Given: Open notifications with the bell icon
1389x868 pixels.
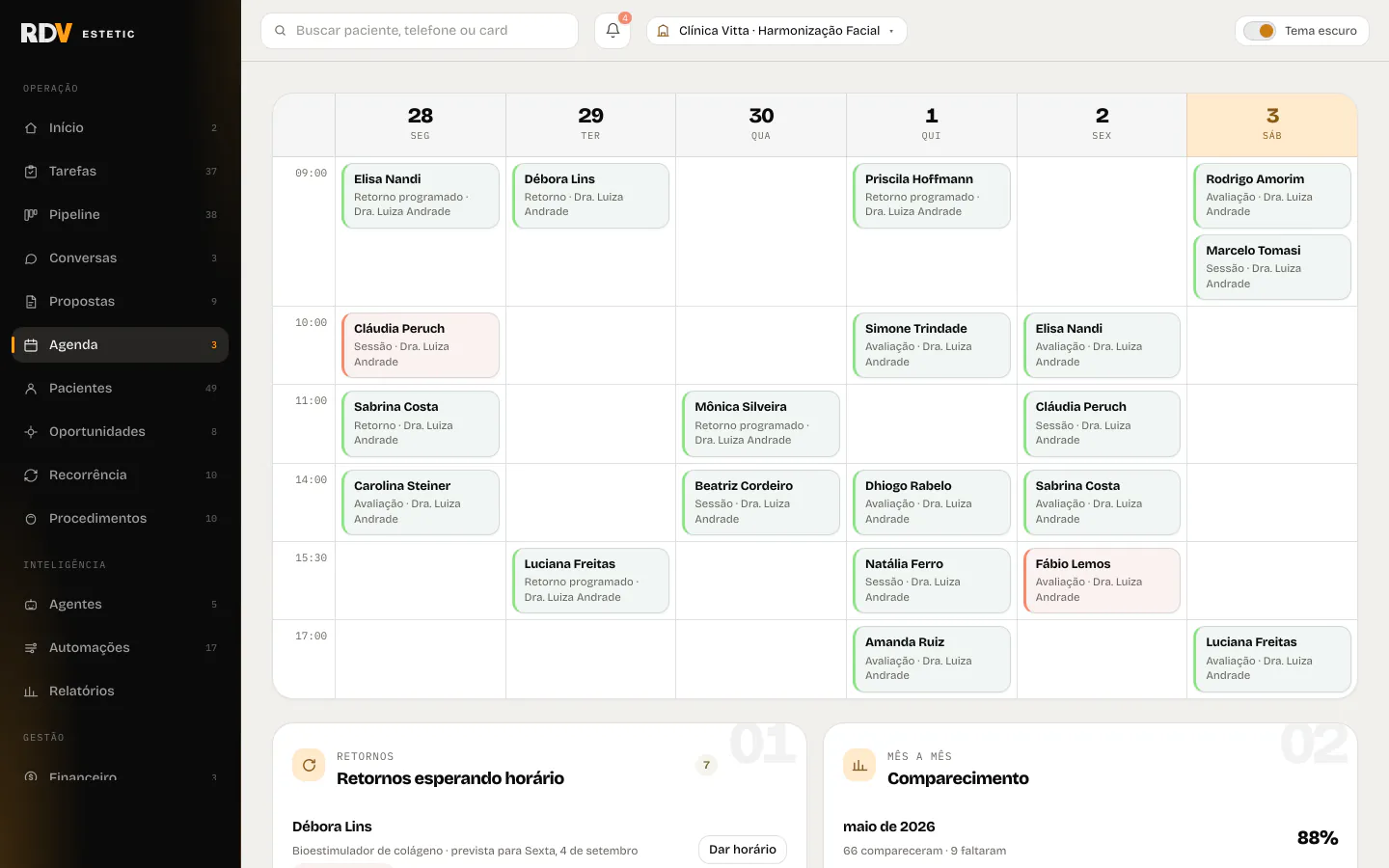Looking at the screenshot, I should [613, 31].
